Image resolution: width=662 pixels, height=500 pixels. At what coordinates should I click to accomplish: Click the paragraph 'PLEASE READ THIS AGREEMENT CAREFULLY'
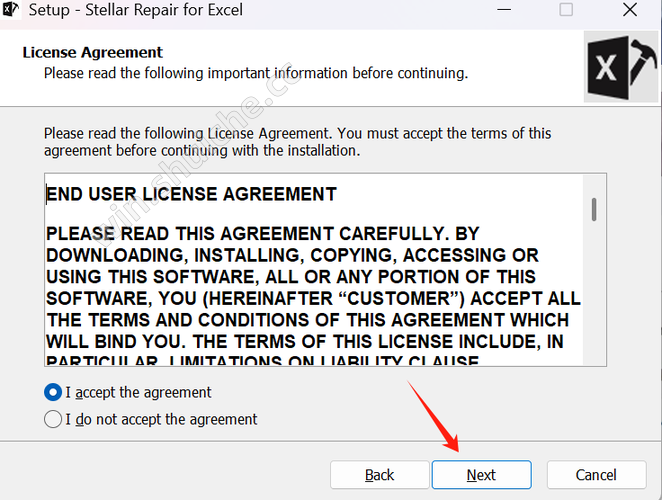[x=313, y=298]
